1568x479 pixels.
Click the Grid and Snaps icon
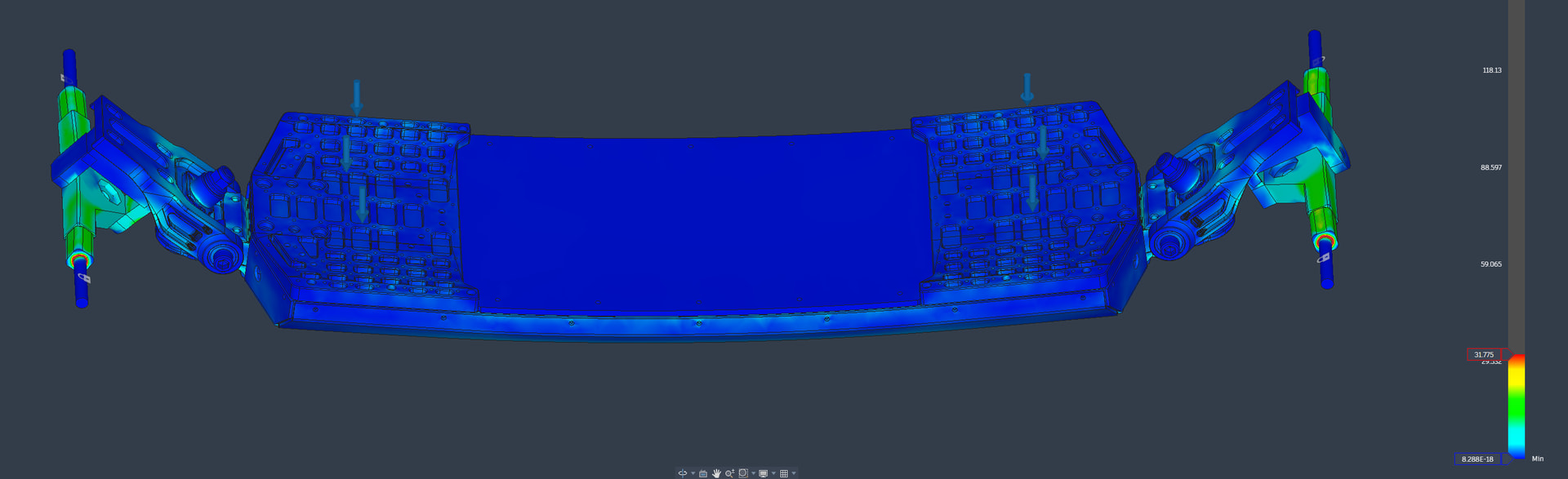784,473
